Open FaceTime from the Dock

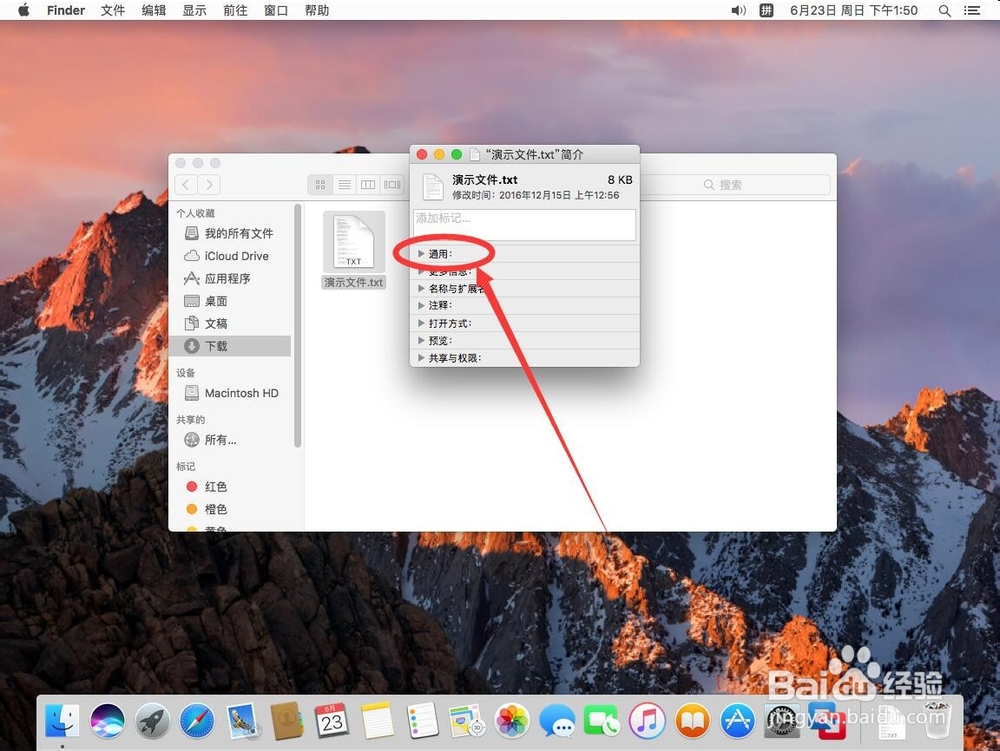(601, 721)
